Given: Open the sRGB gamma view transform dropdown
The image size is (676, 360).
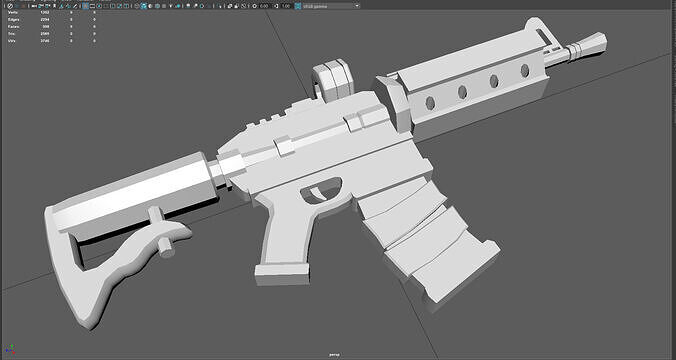Looking at the screenshot, I should [331, 6].
